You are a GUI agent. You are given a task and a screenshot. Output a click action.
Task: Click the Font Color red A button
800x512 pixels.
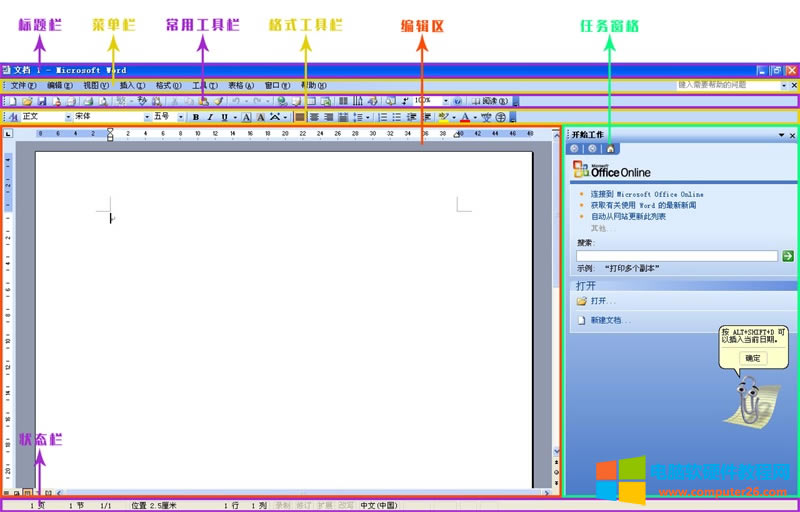(465, 117)
